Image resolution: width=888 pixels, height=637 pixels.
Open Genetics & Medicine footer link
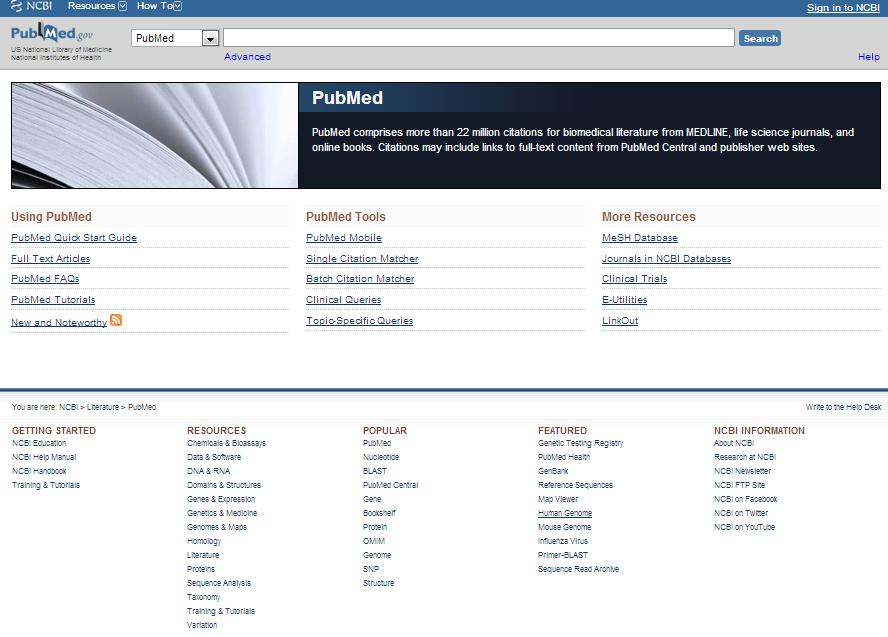(222, 513)
